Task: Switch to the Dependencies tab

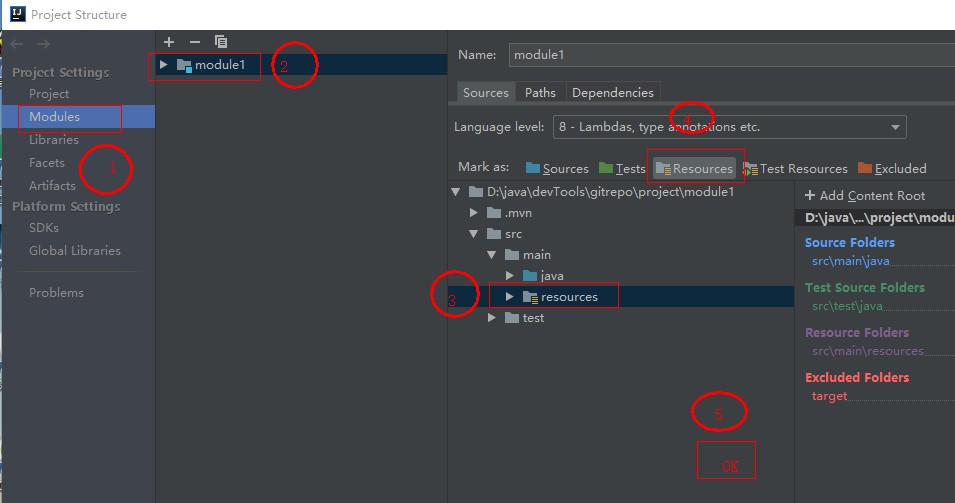Action: pos(613,93)
